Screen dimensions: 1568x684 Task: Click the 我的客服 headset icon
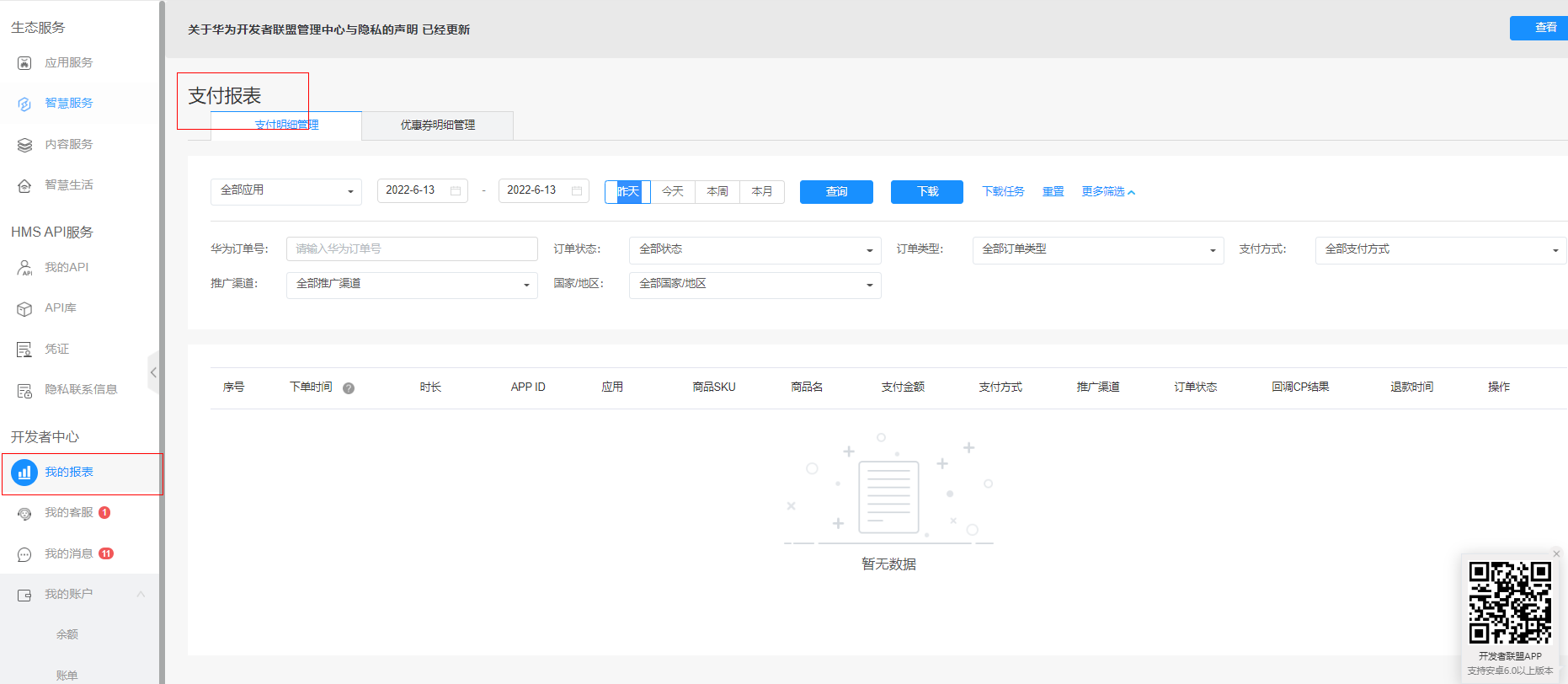click(x=24, y=513)
